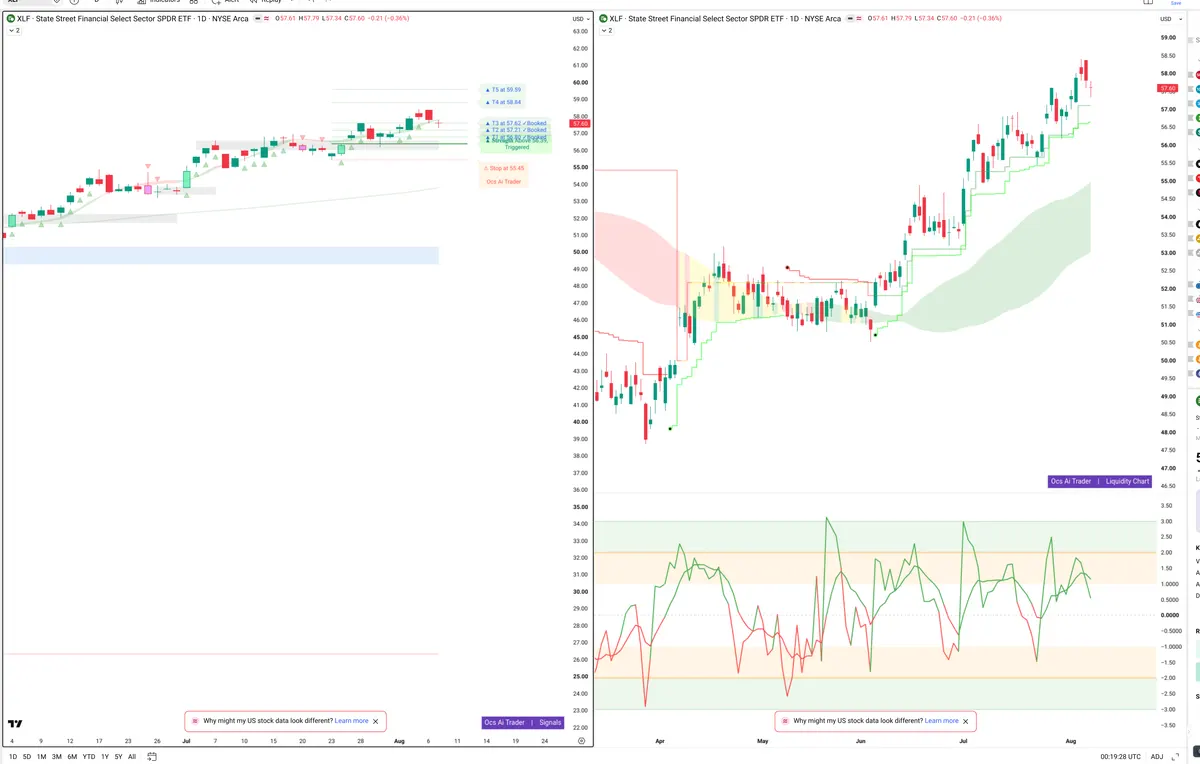Image resolution: width=1200 pixels, height=764 pixels.
Task: Open the USD currency dropdown on right chart
Action: (x=1169, y=19)
